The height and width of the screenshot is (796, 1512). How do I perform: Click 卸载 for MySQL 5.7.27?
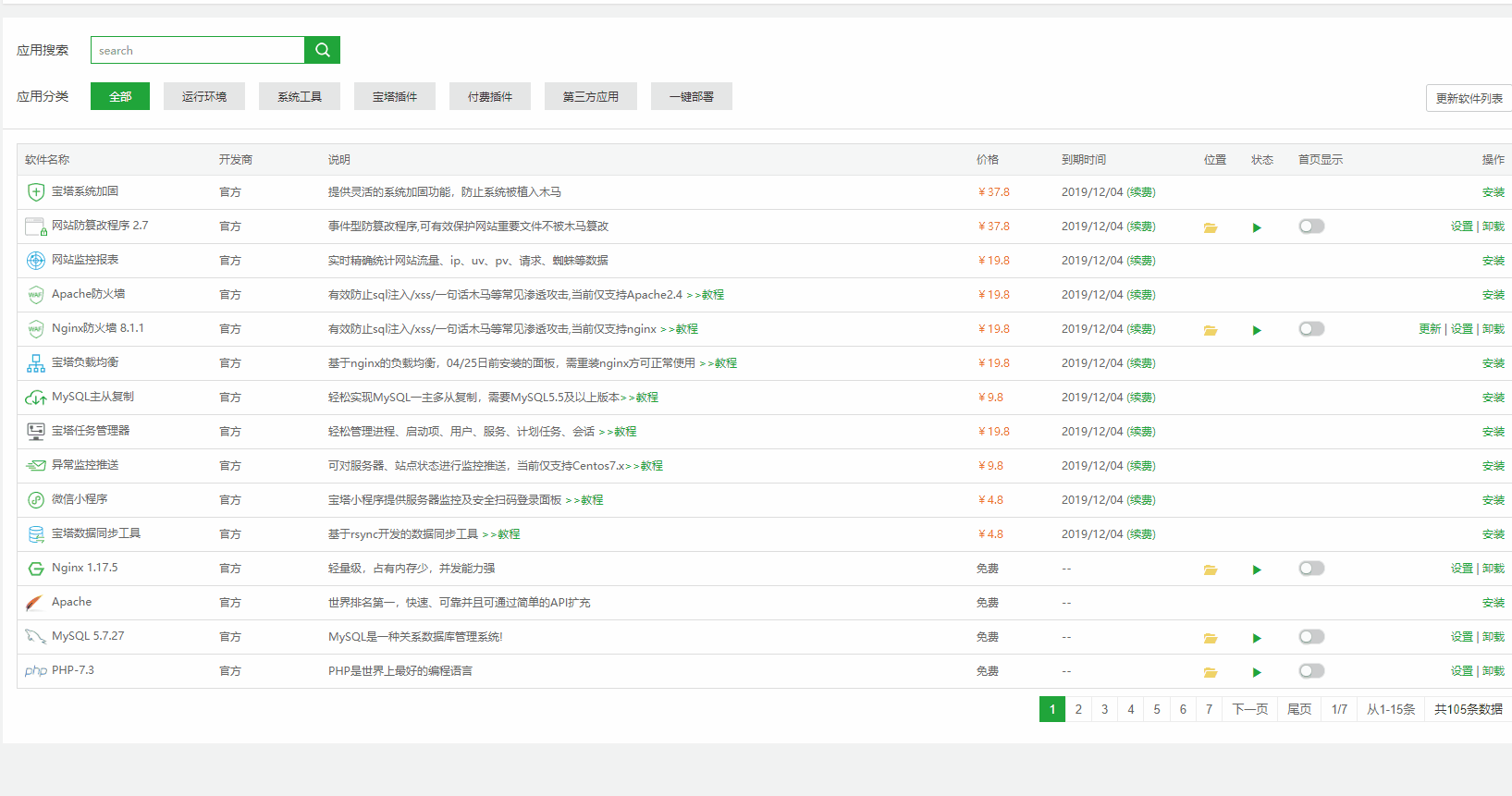pyautogui.click(x=1494, y=637)
